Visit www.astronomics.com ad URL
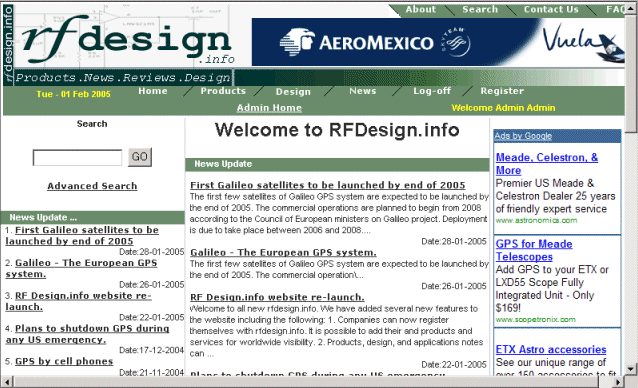 (536, 220)
